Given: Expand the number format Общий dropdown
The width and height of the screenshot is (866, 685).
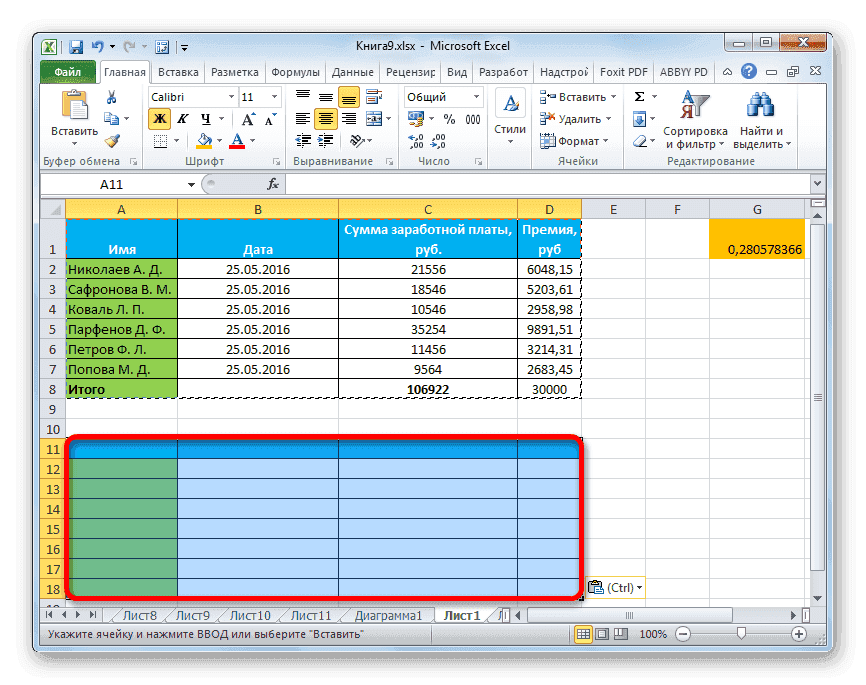Looking at the screenshot, I should coord(476,96).
